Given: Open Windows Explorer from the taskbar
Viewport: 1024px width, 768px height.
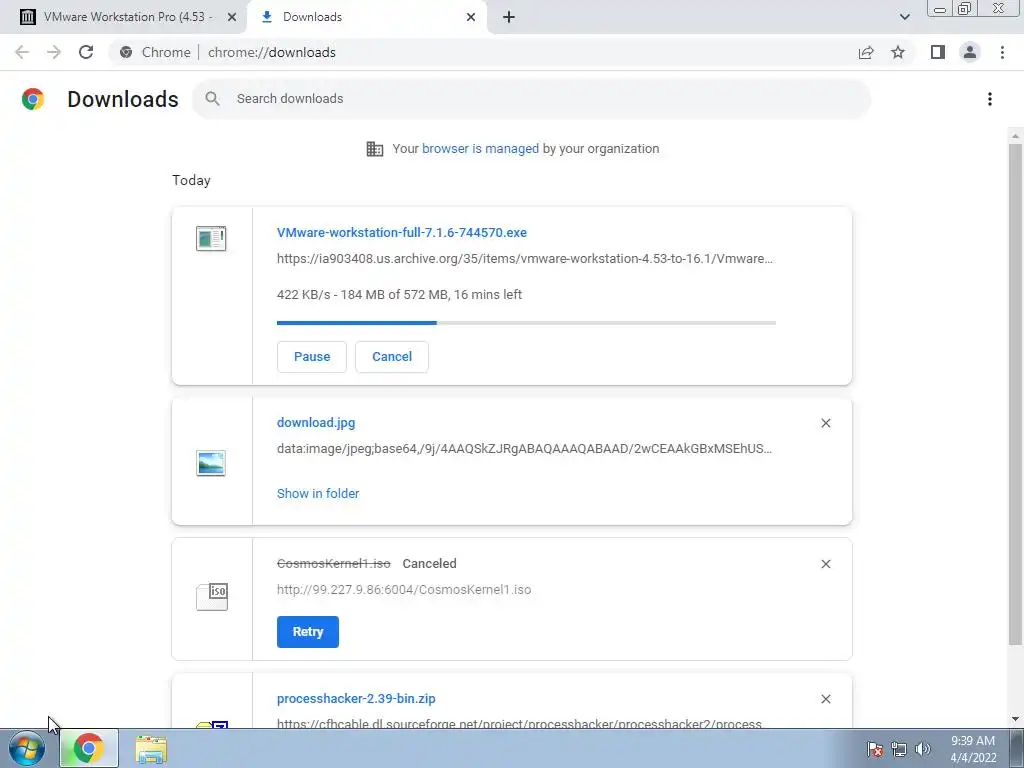Looking at the screenshot, I should pos(151,749).
